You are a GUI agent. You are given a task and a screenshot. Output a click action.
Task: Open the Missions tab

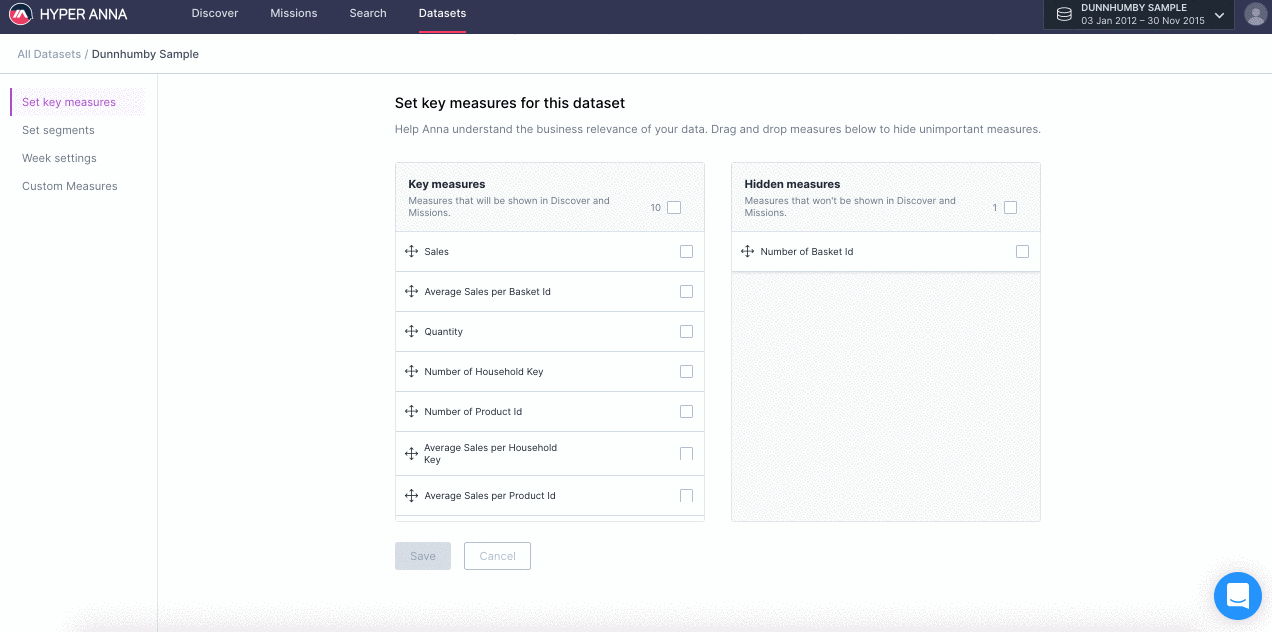click(294, 14)
